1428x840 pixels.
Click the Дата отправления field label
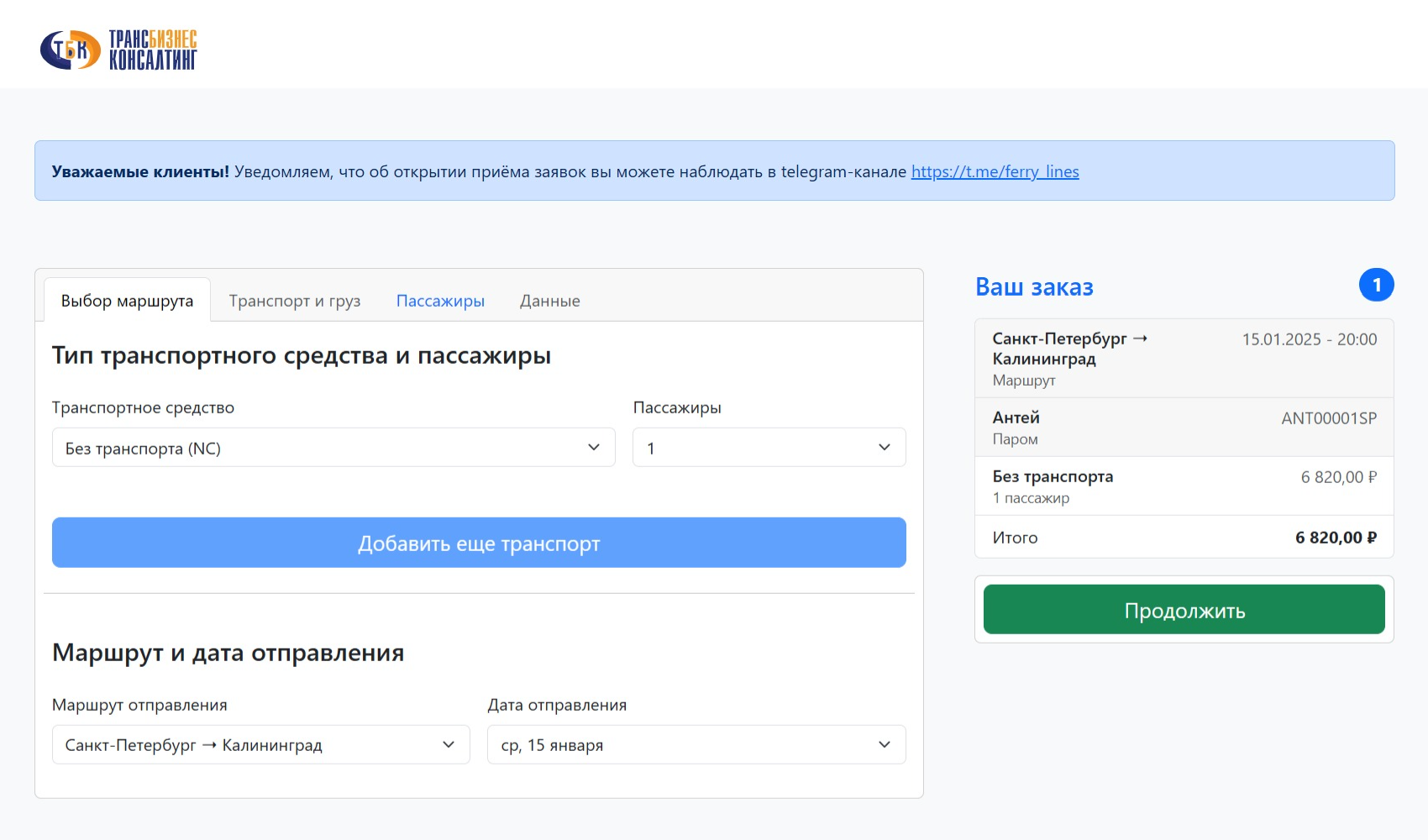pos(557,705)
